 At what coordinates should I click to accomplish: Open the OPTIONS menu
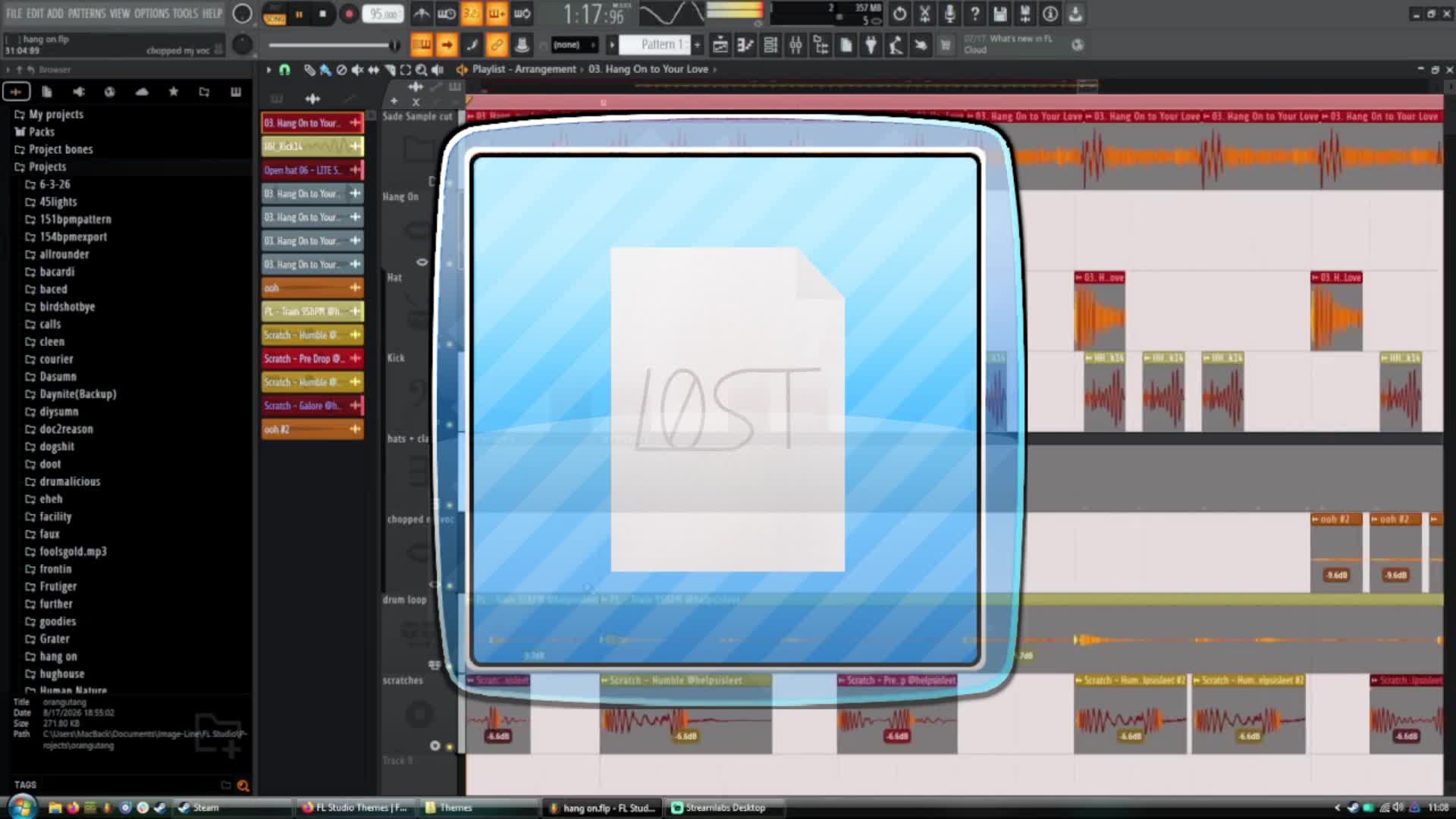[x=152, y=13]
